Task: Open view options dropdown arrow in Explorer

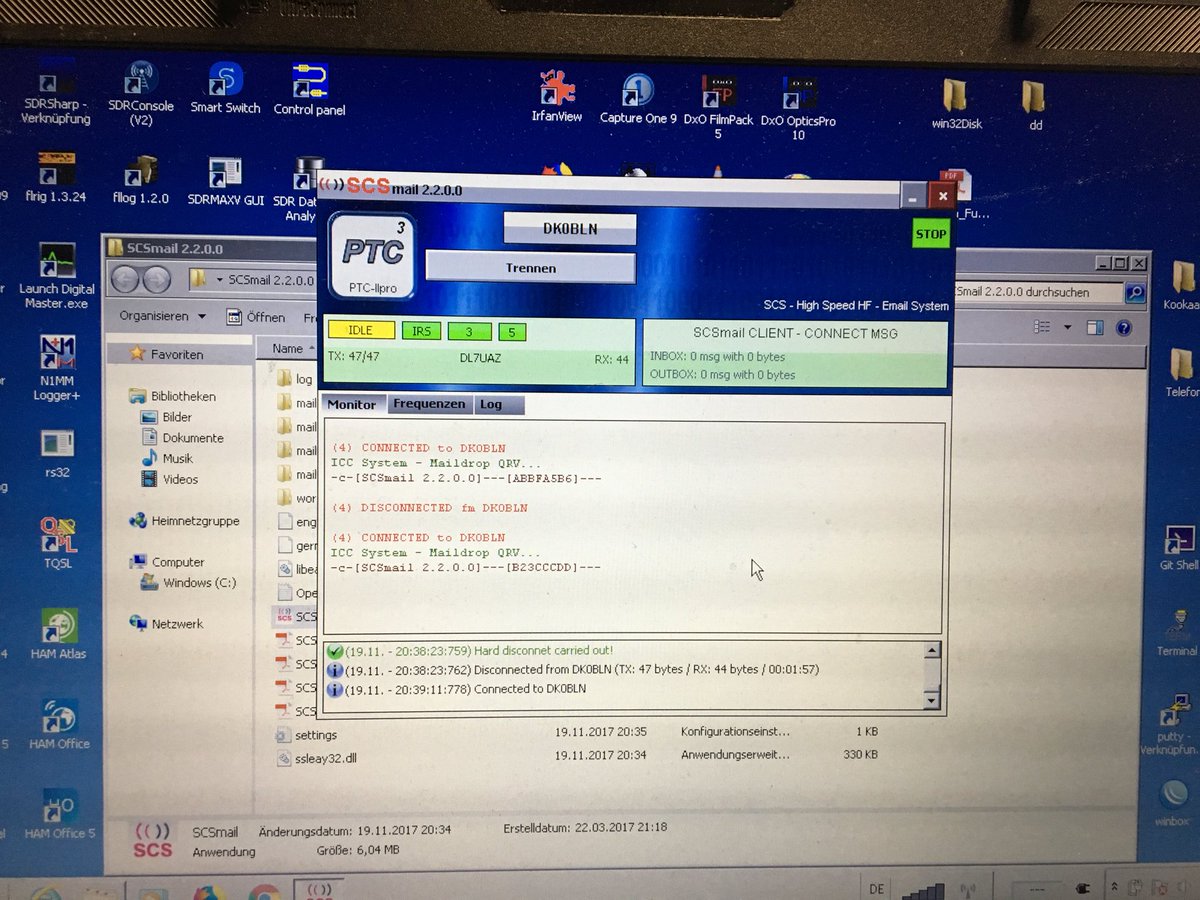Action: [x=1067, y=327]
